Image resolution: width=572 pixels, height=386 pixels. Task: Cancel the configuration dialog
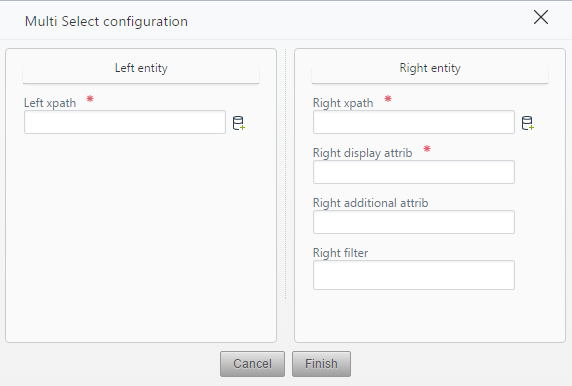coord(252,364)
